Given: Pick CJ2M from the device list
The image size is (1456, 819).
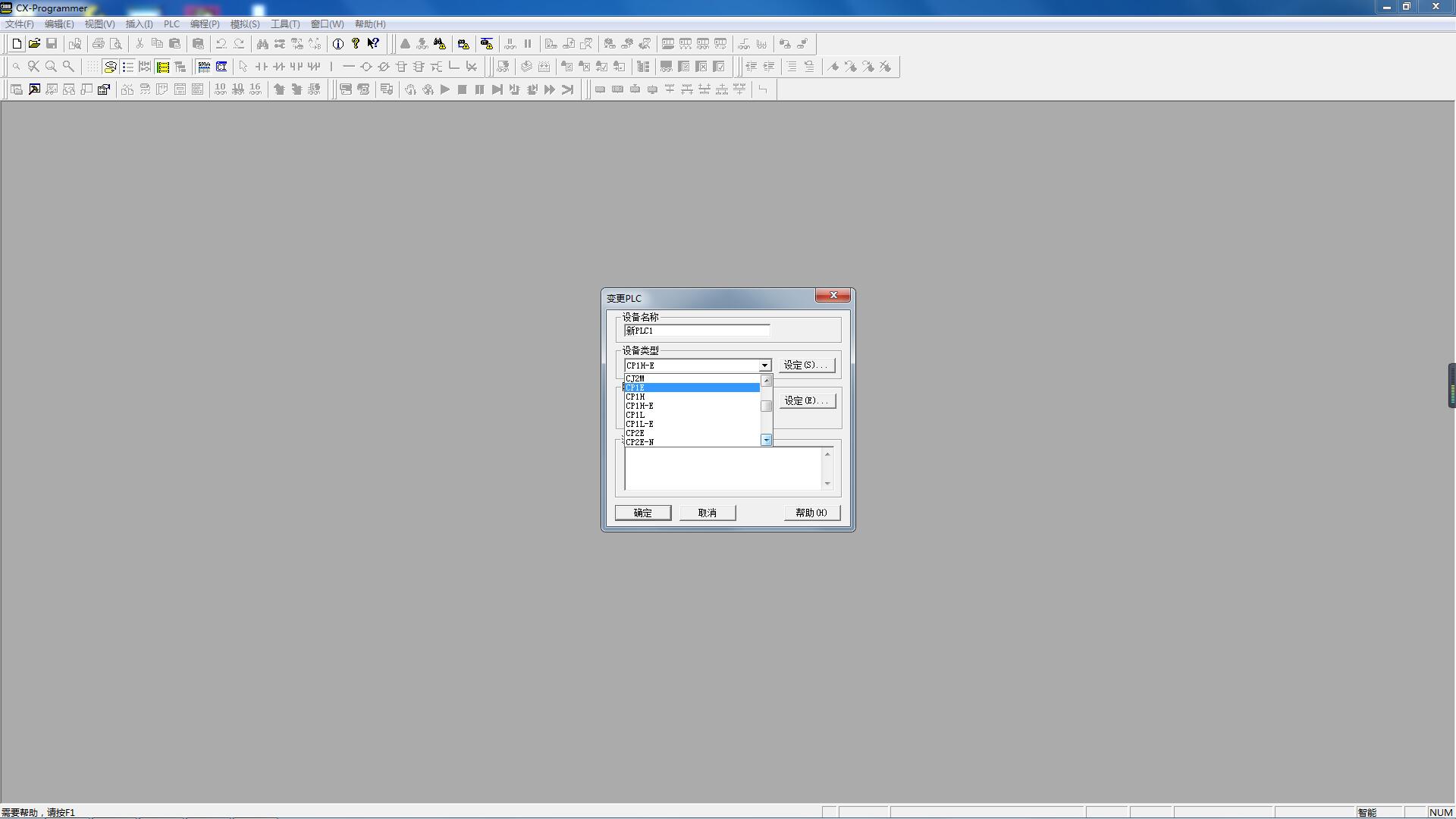Looking at the screenshot, I should point(635,378).
